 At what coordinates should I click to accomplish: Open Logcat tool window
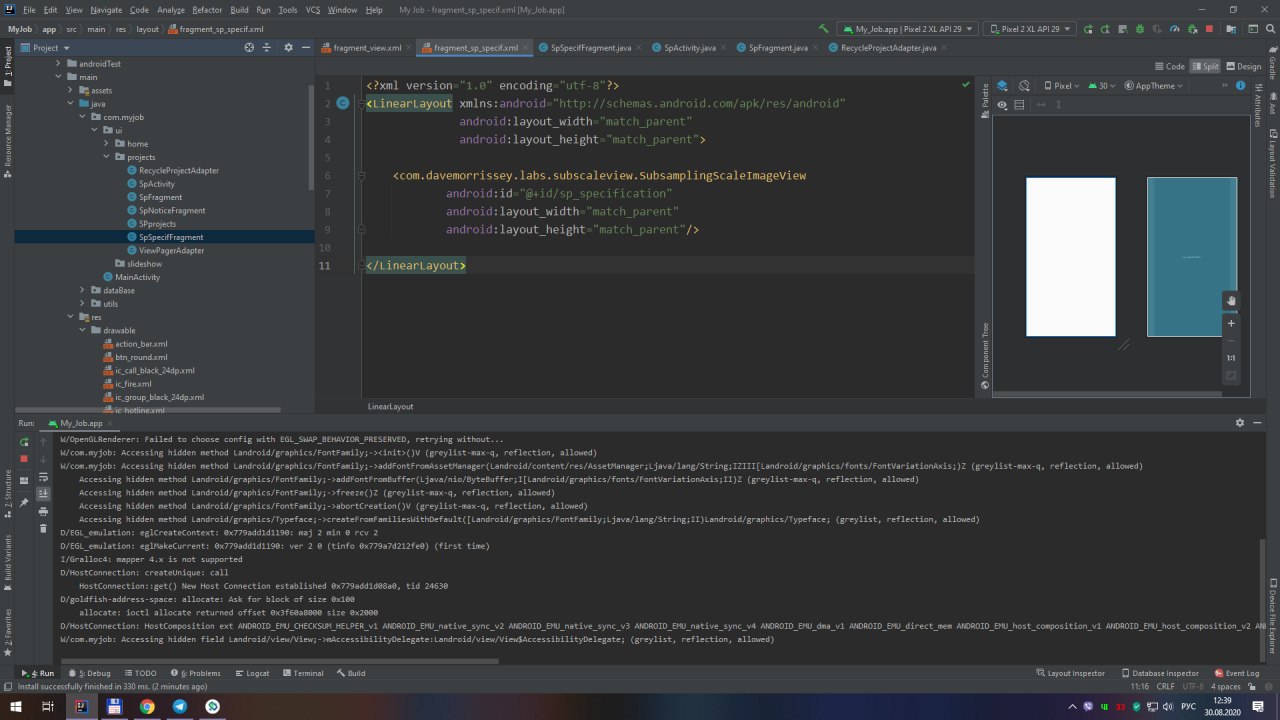(251, 673)
